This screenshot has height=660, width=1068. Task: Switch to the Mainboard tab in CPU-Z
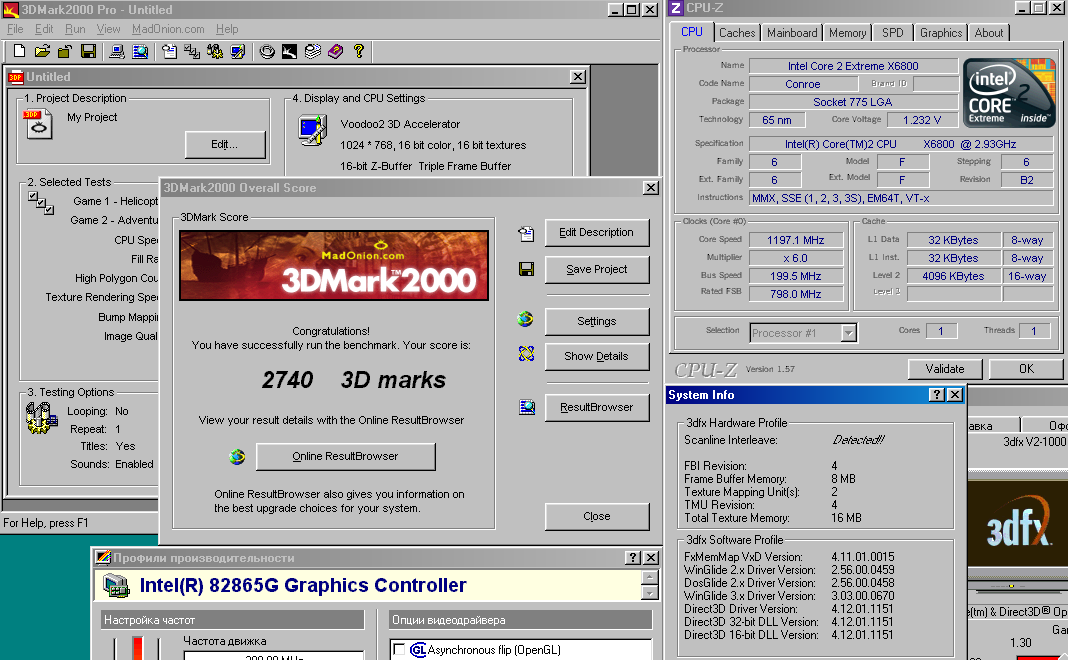point(792,33)
